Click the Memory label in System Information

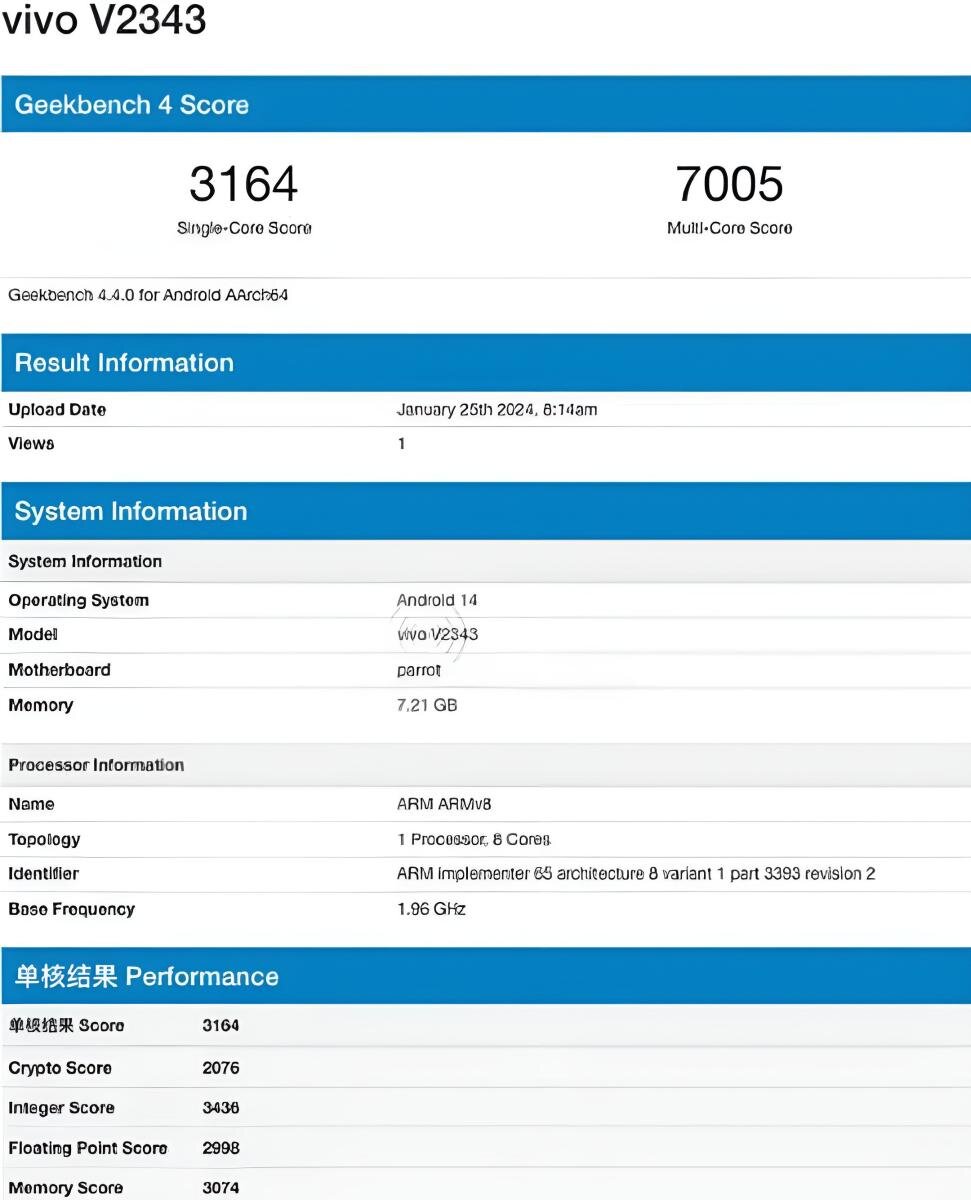point(41,706)
